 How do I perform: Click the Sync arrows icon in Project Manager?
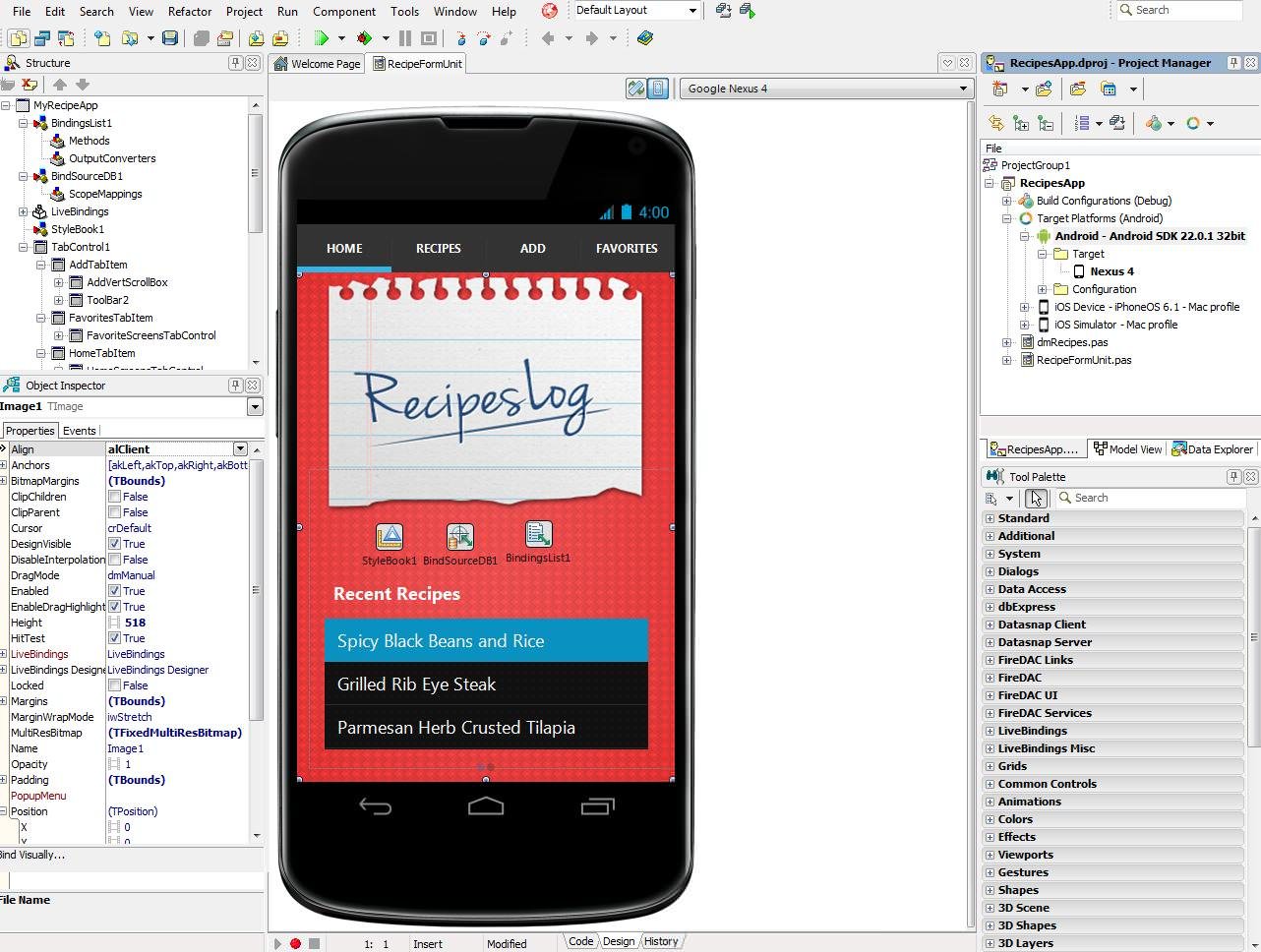tap(996, 123)
